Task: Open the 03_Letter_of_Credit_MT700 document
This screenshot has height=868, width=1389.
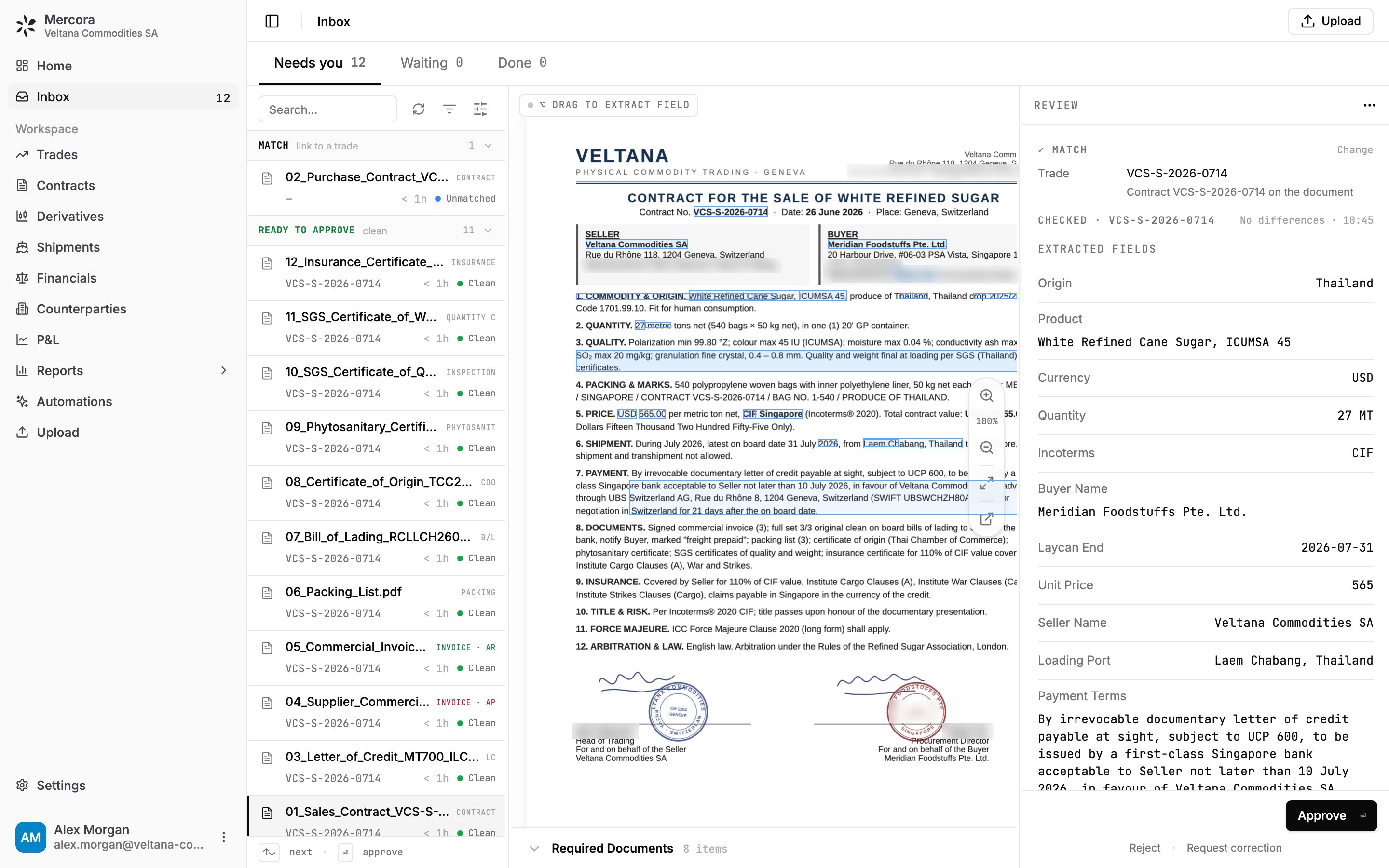Action: click(x=377, y=768)
